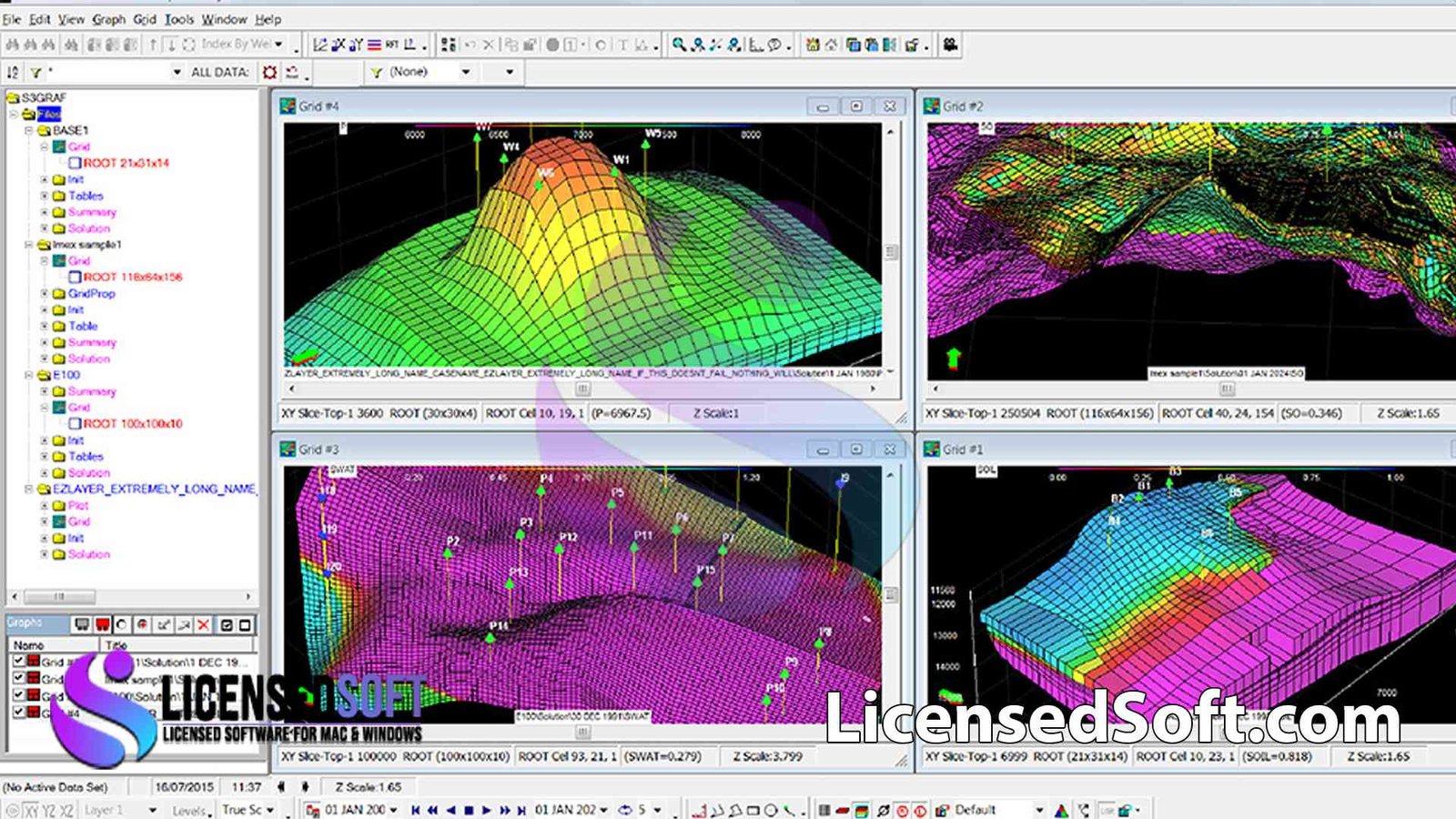Click the speech bubble annotation icon
This screenshot has width=1456, height=819.
point(774,45)
